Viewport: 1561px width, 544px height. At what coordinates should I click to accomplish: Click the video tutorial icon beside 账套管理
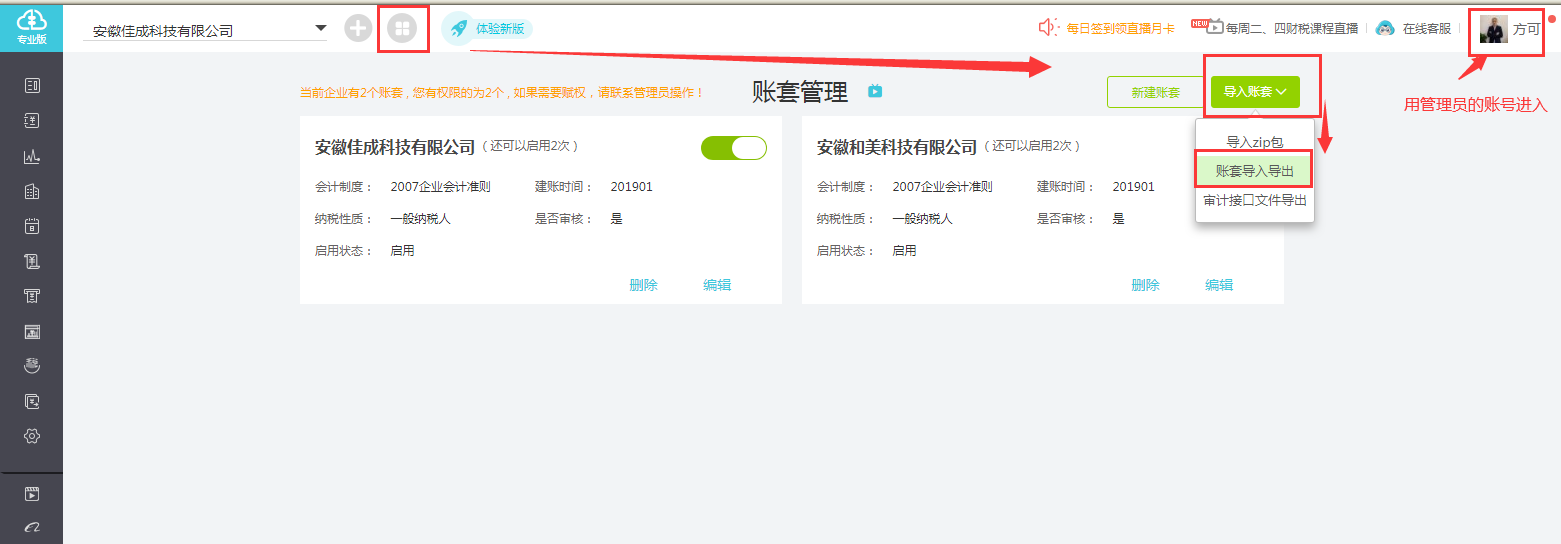875,92
